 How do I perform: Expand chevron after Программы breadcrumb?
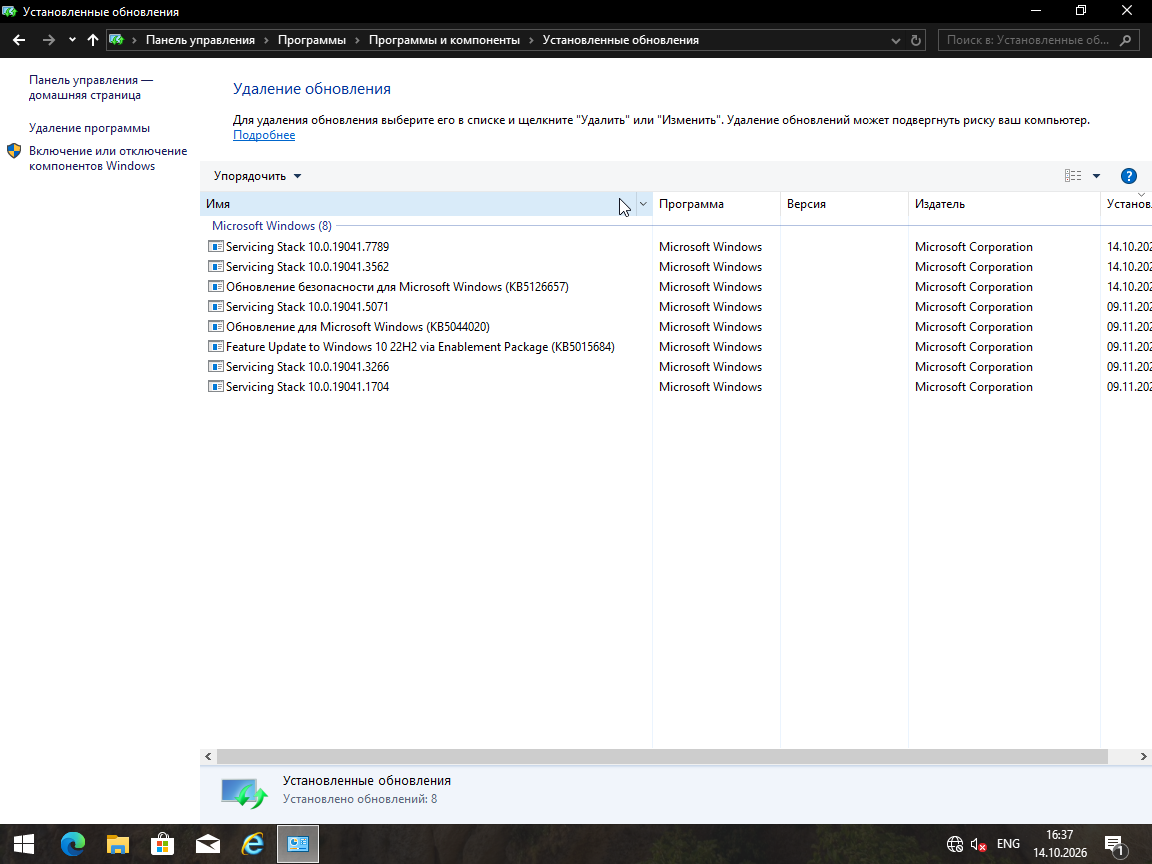[357, 40]
